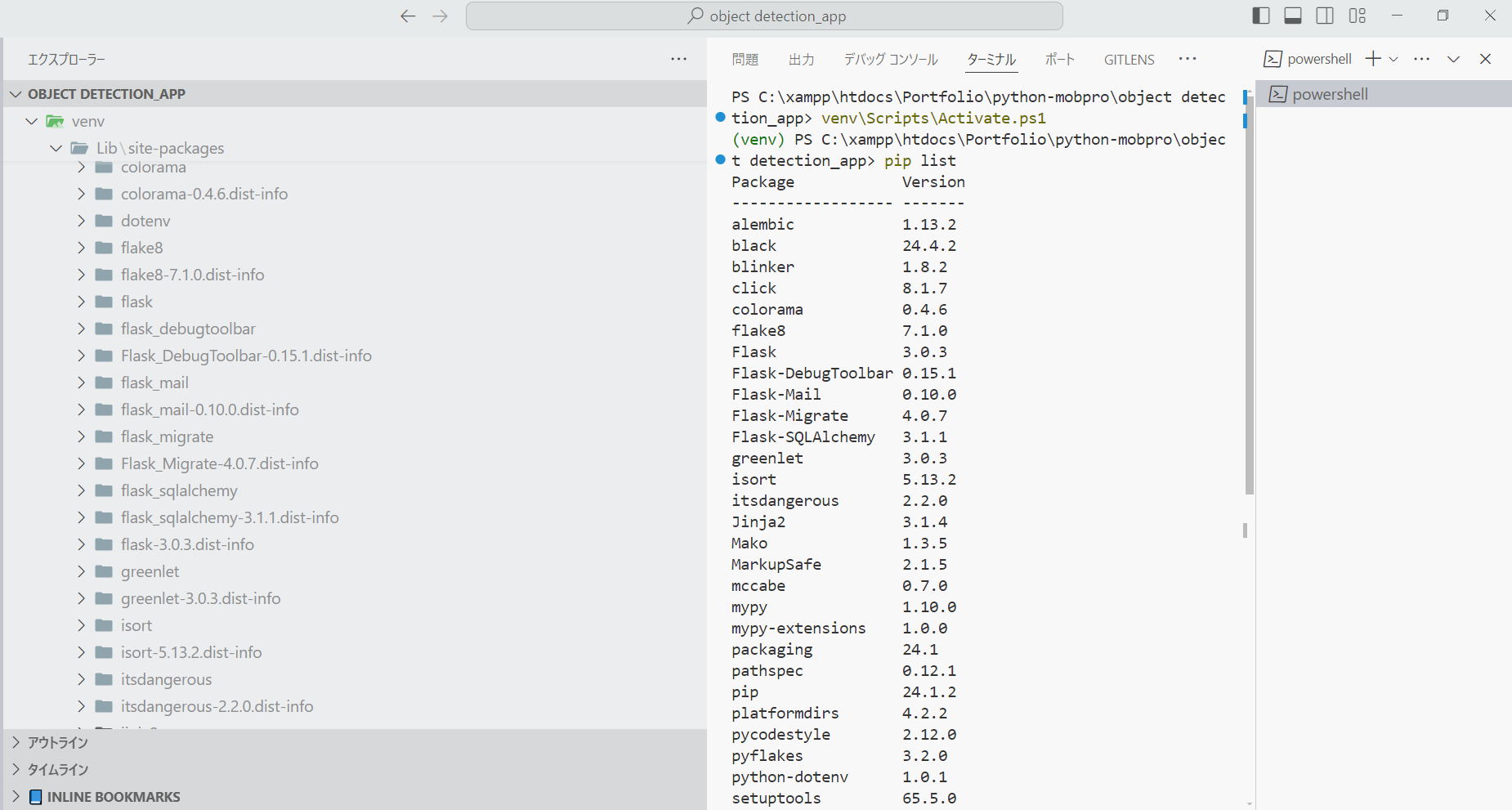Collapse the Lib\site-packages folder
Viewport: 1512px width, 810px height.
point(56,148)
